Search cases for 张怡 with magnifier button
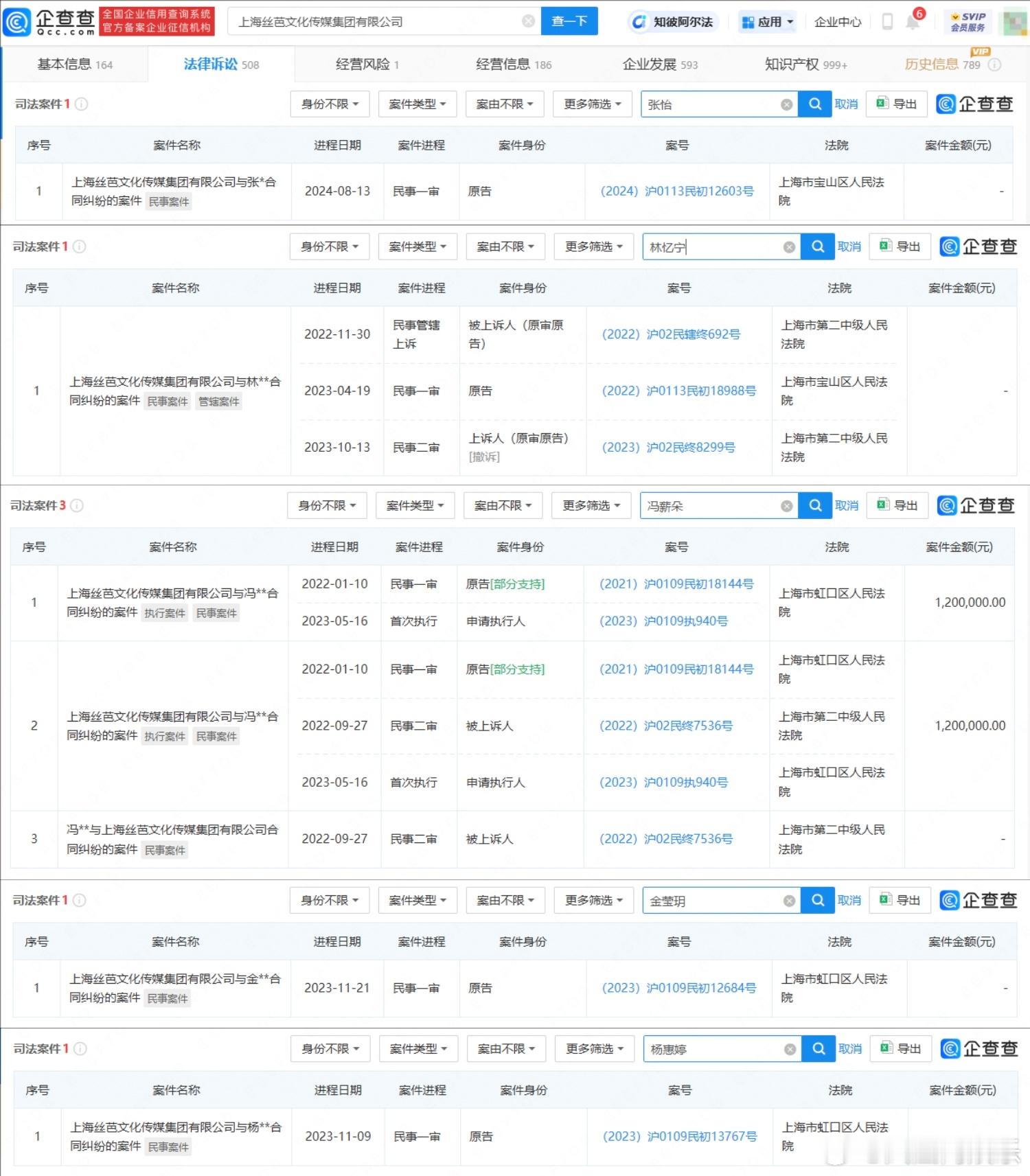This screenshot has width=1030, height=1176. (x=815, y=104)
